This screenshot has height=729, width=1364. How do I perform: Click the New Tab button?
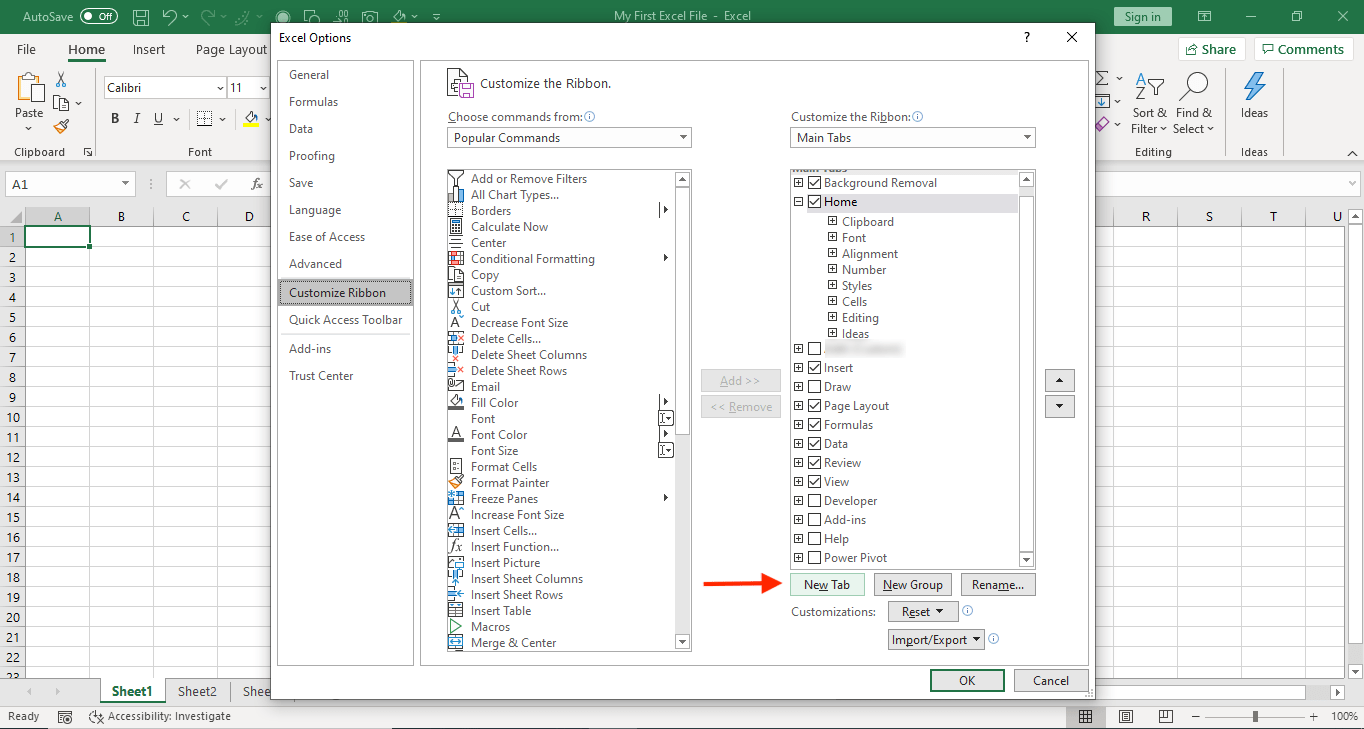click(x=827, y=585)
